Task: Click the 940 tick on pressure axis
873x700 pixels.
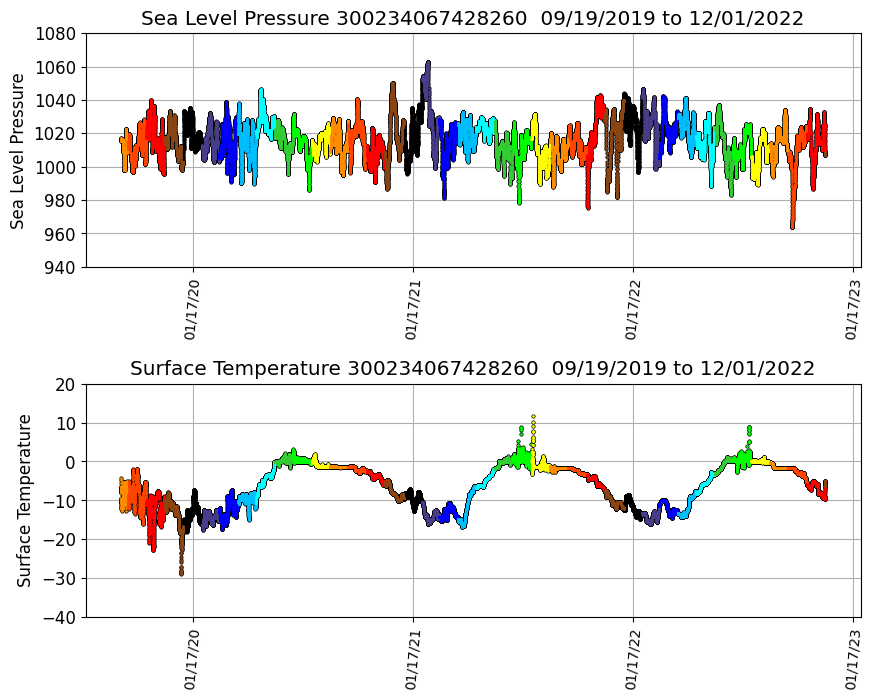Action: (x=60, y=267)
